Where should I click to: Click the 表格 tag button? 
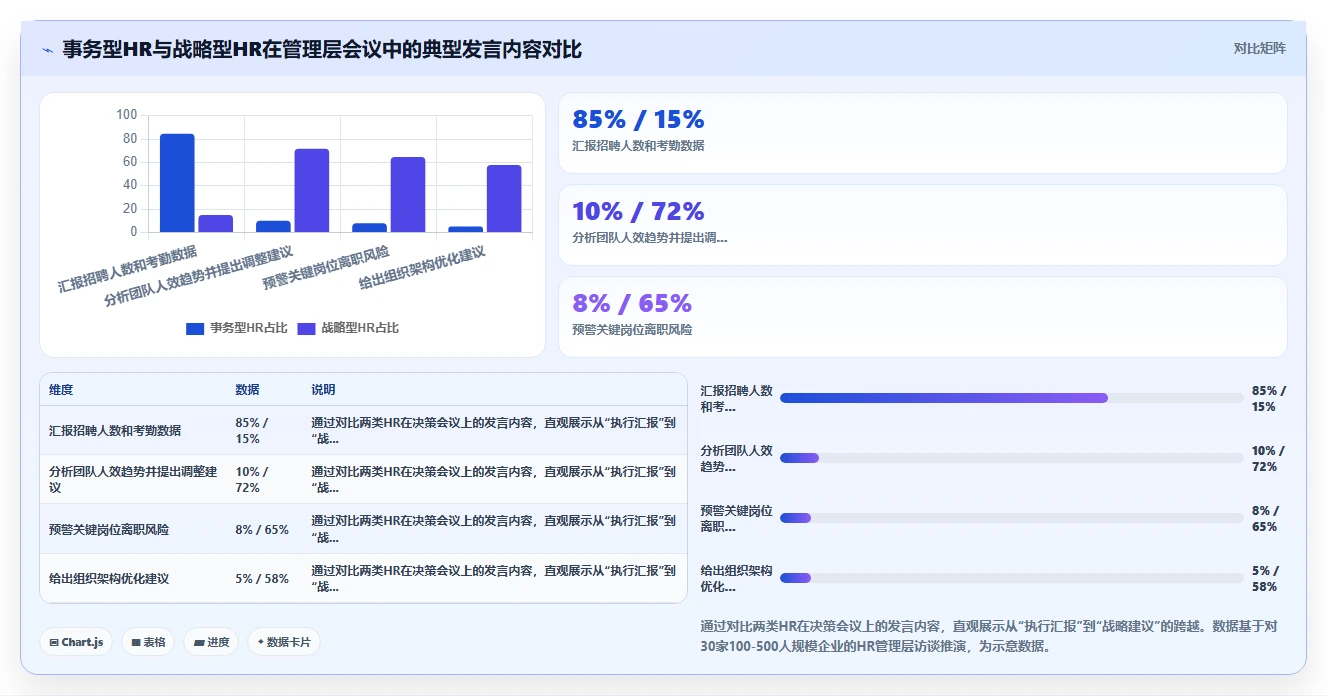click(148, 642)
